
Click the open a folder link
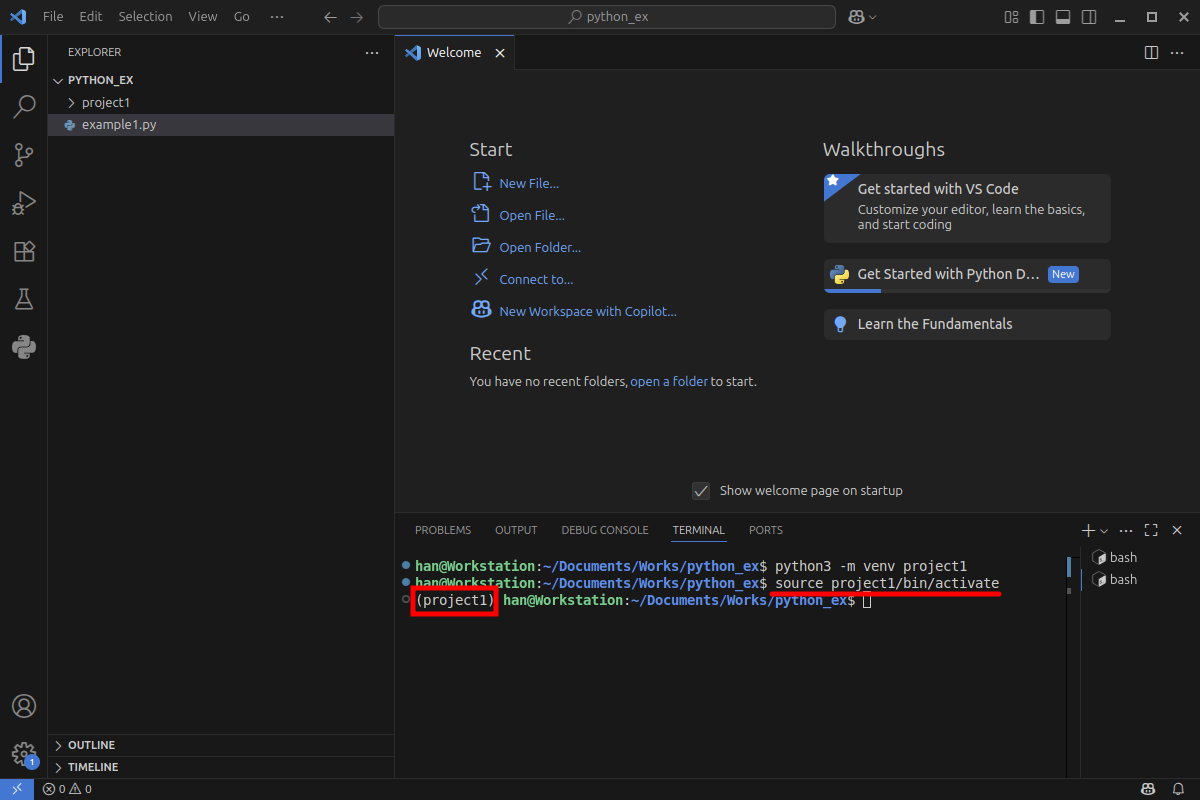669,381
